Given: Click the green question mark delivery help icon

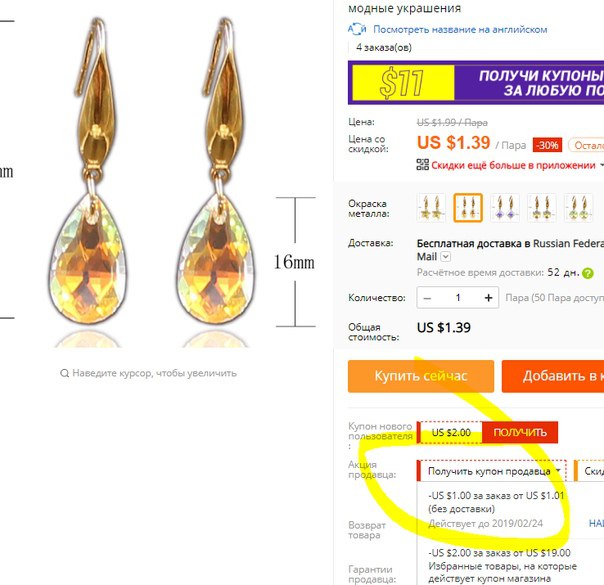Looking at the screenshot, I should point(588,273).
